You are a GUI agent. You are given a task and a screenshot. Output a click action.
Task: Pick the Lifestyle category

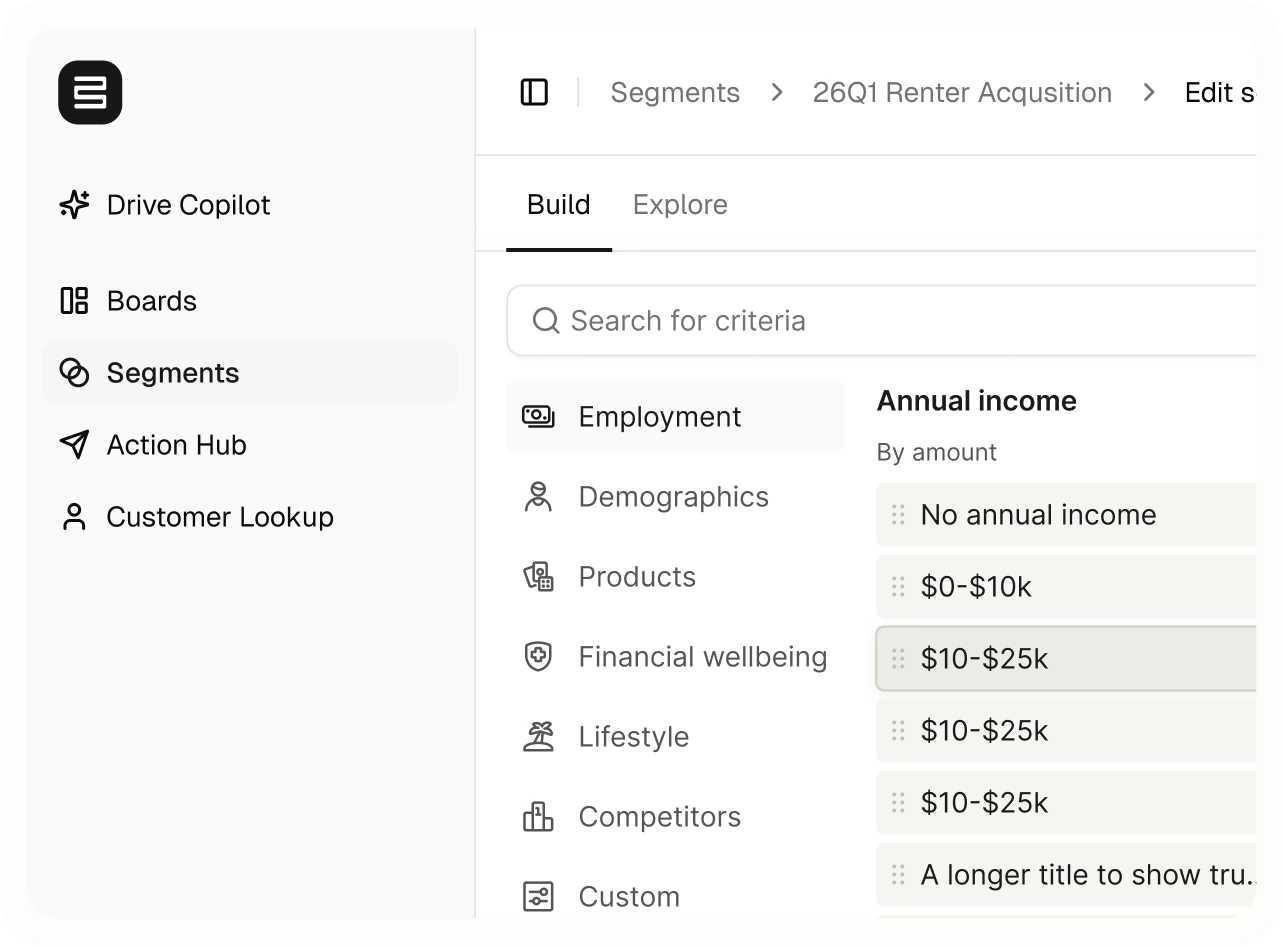[633, 737]
